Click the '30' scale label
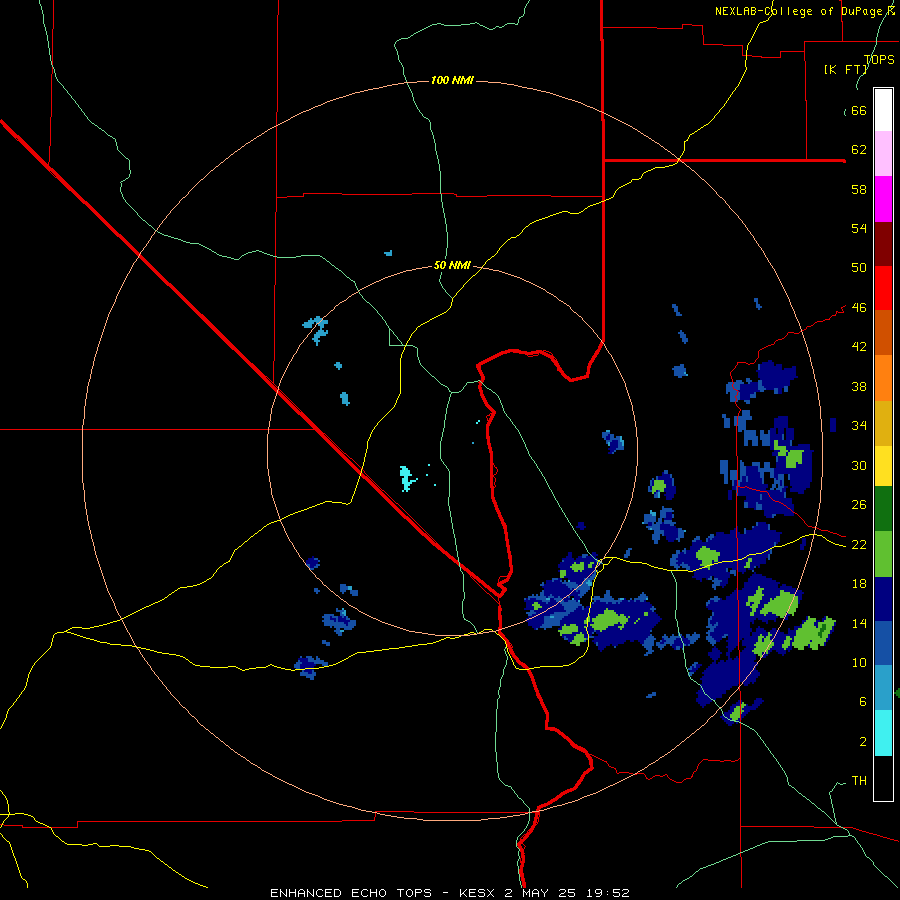 click(859, 465)
